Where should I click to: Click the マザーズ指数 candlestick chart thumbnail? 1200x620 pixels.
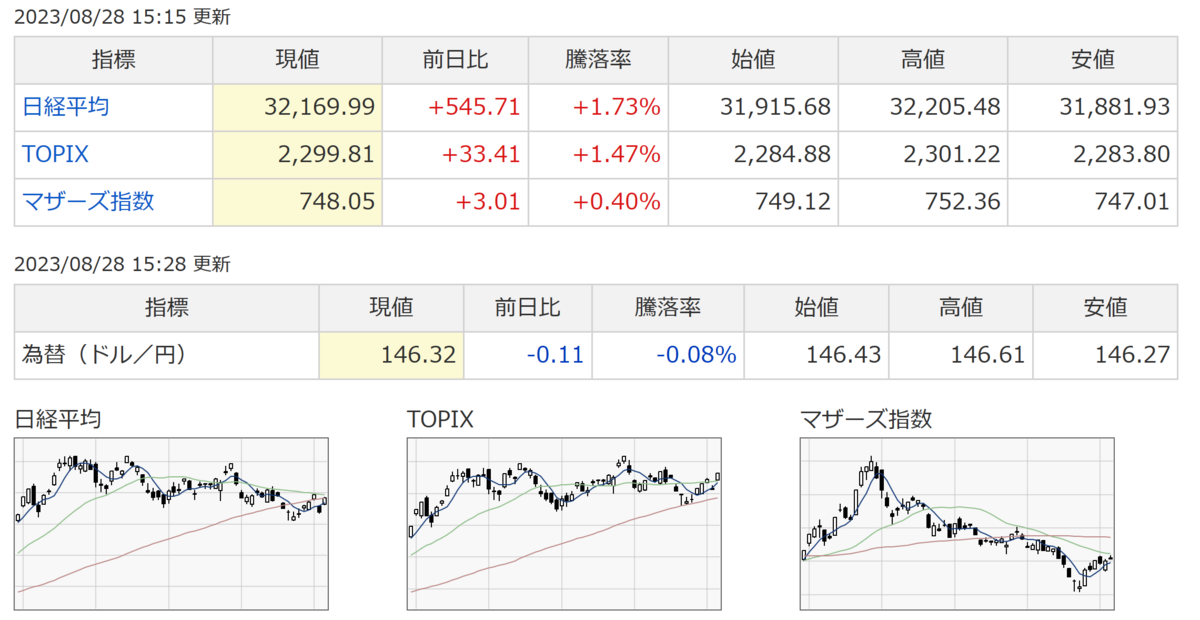(x=957, y=524)
